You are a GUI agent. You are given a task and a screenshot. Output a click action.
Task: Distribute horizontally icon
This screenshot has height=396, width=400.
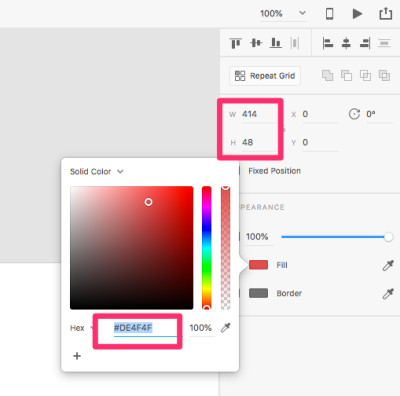[x=295, y=43]
